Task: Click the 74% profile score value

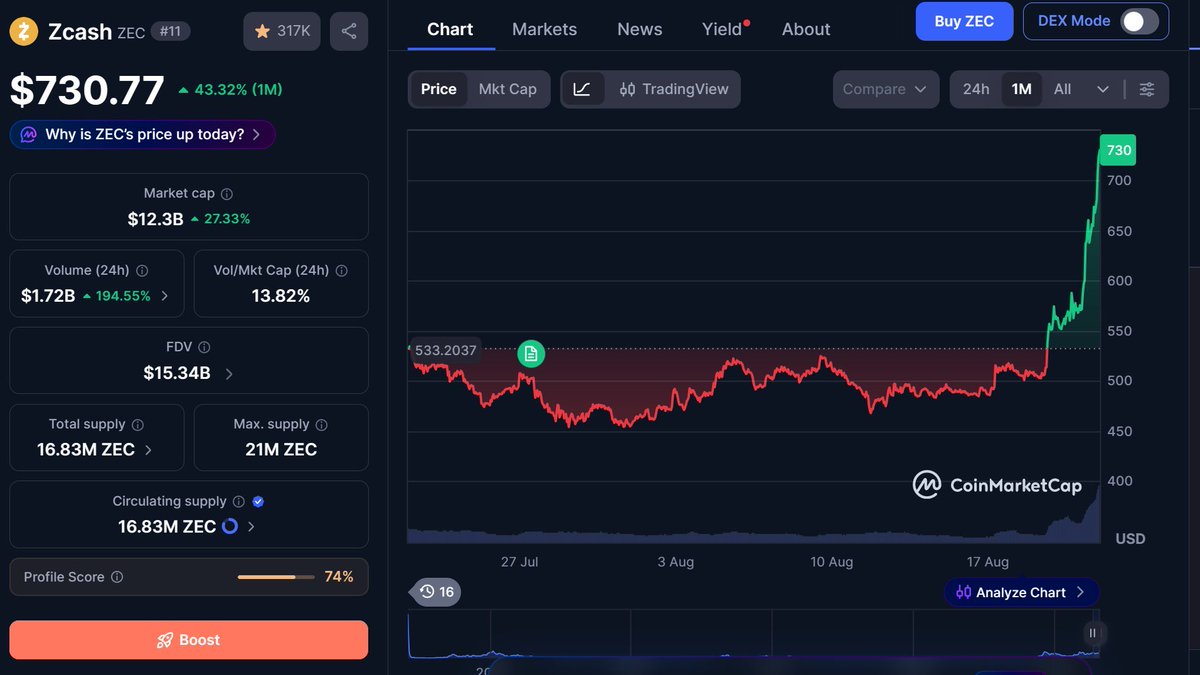Action: click(339, 577)
